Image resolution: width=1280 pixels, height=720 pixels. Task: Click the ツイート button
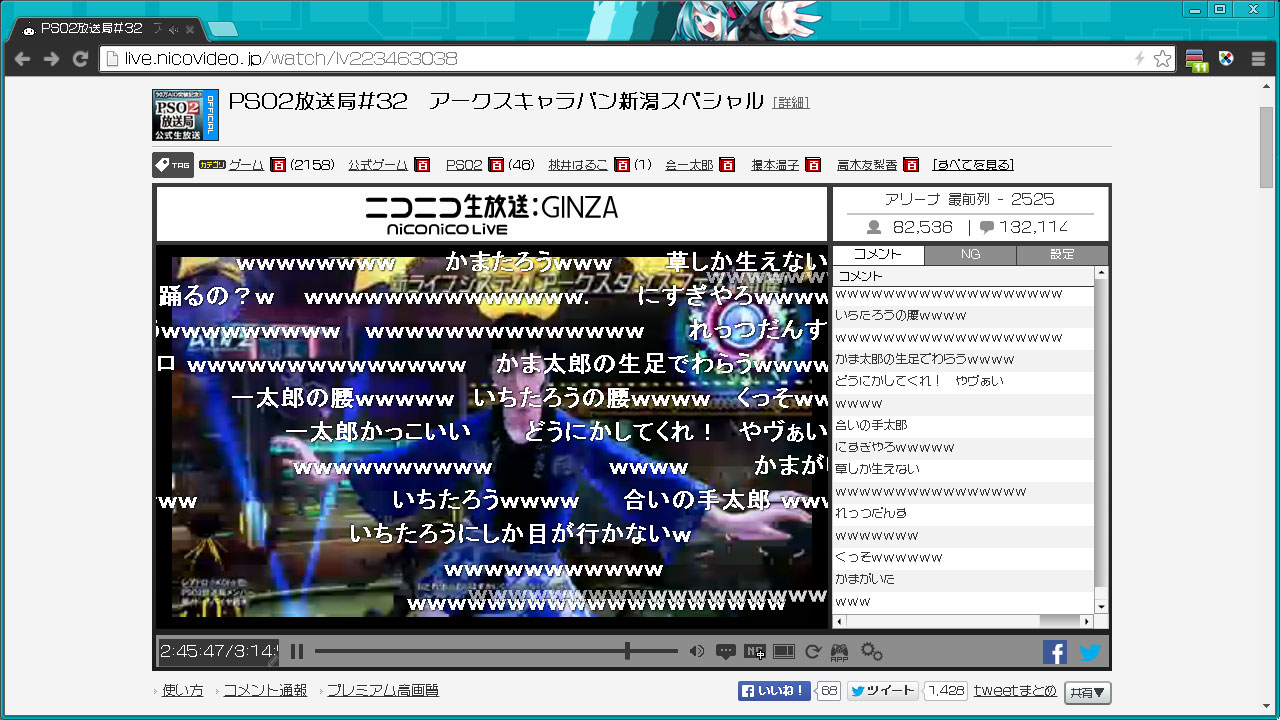pyautogui.click(x=882, y=691)
